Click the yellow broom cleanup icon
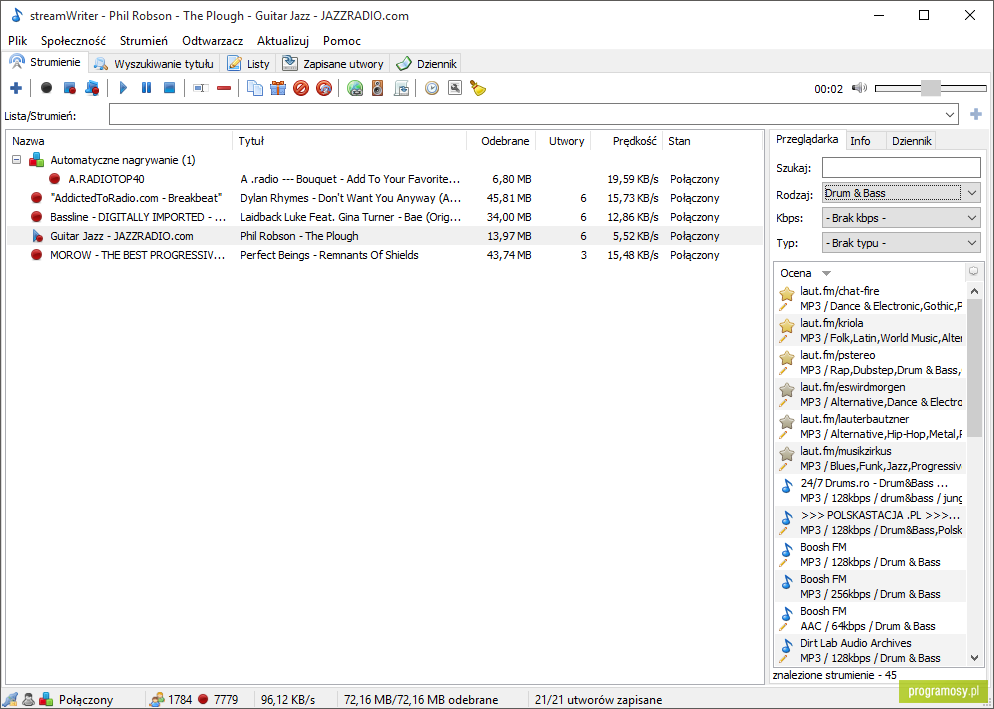Viewport: 994px width, 709px height. (478, 88)
